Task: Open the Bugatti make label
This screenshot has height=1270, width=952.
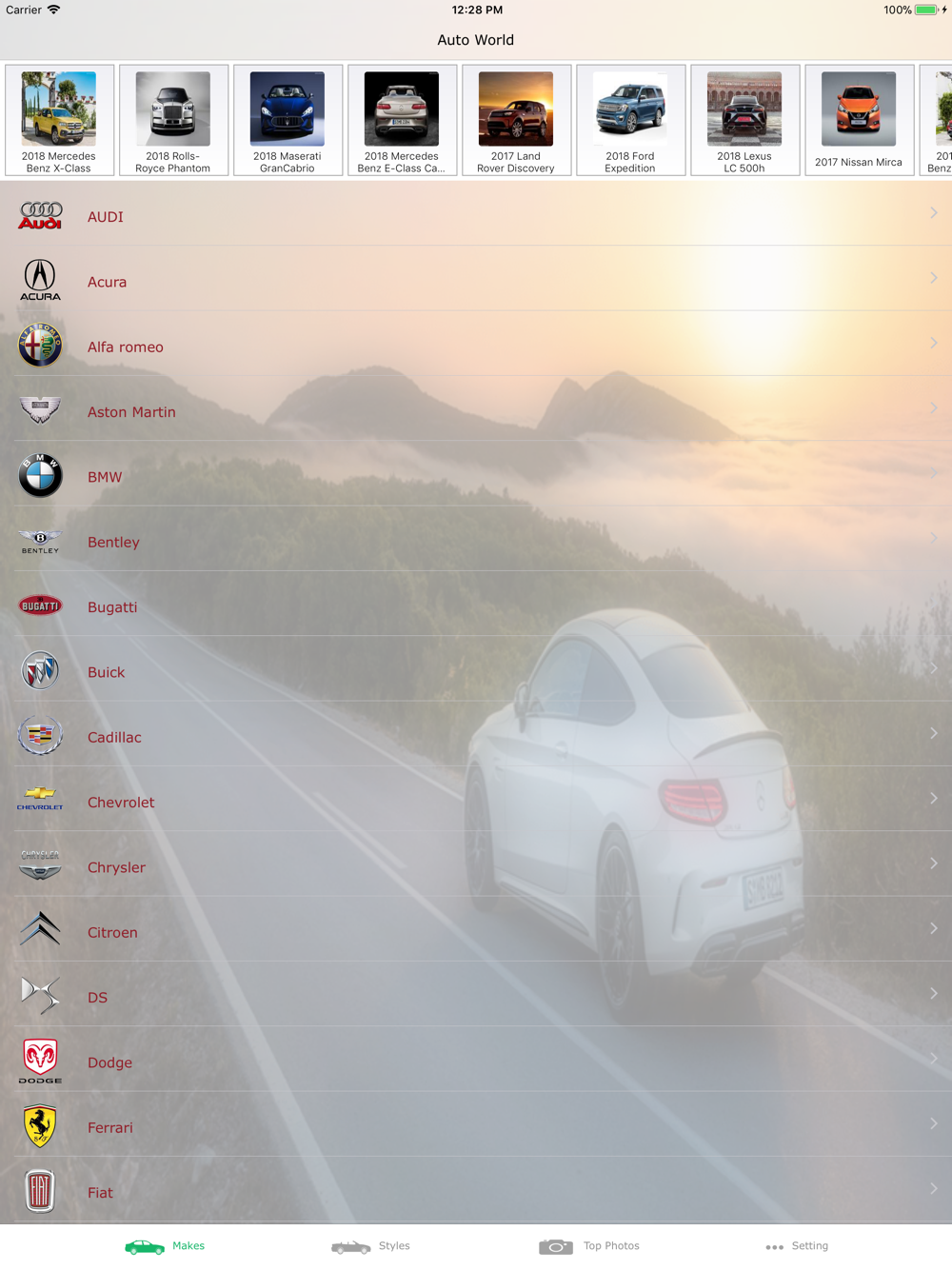Action: [112, 607]
